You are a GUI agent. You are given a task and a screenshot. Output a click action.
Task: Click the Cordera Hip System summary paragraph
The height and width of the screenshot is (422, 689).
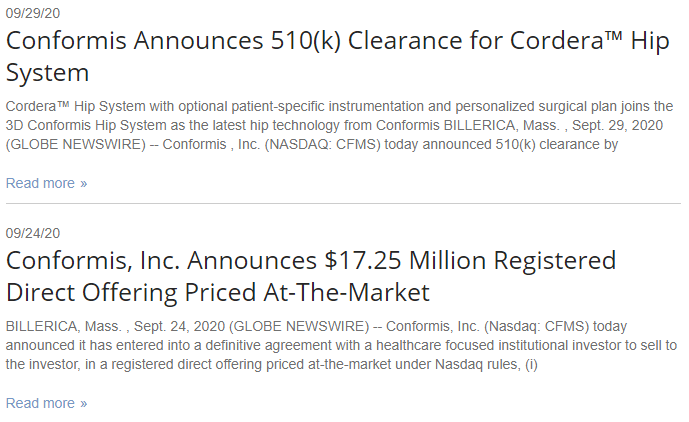(339, 125)
